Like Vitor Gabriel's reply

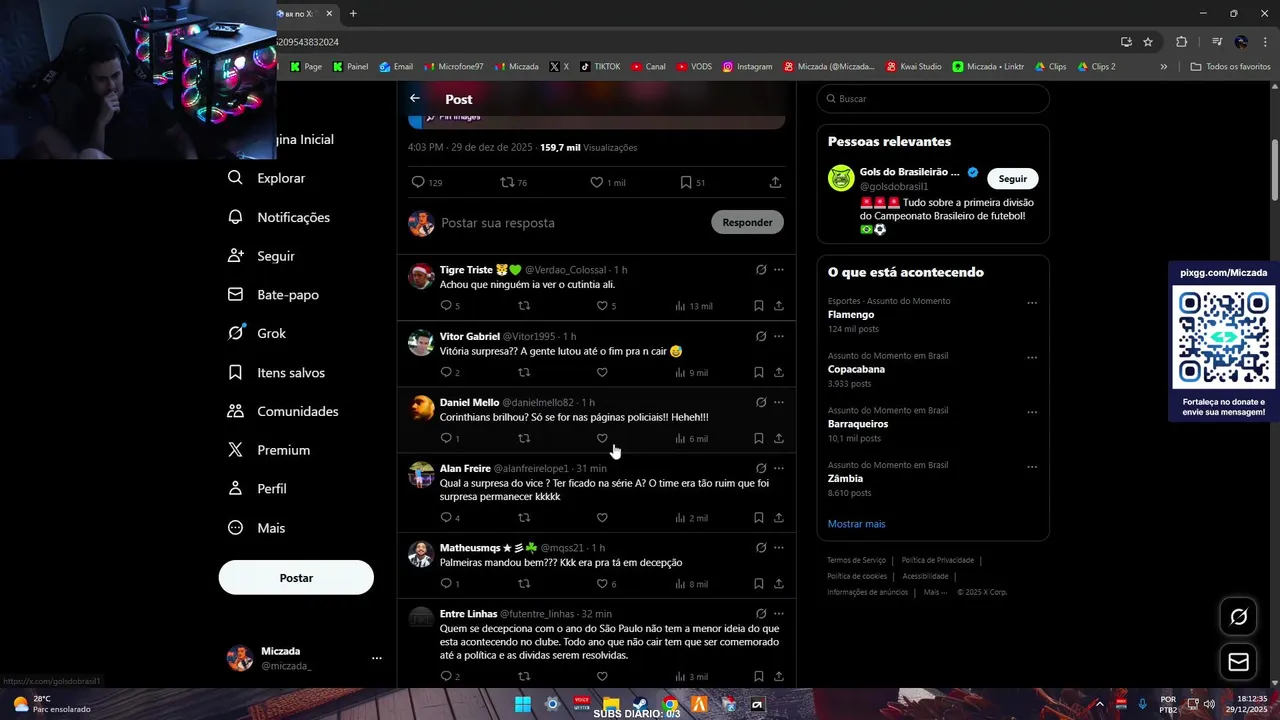[x=602, y=372]
